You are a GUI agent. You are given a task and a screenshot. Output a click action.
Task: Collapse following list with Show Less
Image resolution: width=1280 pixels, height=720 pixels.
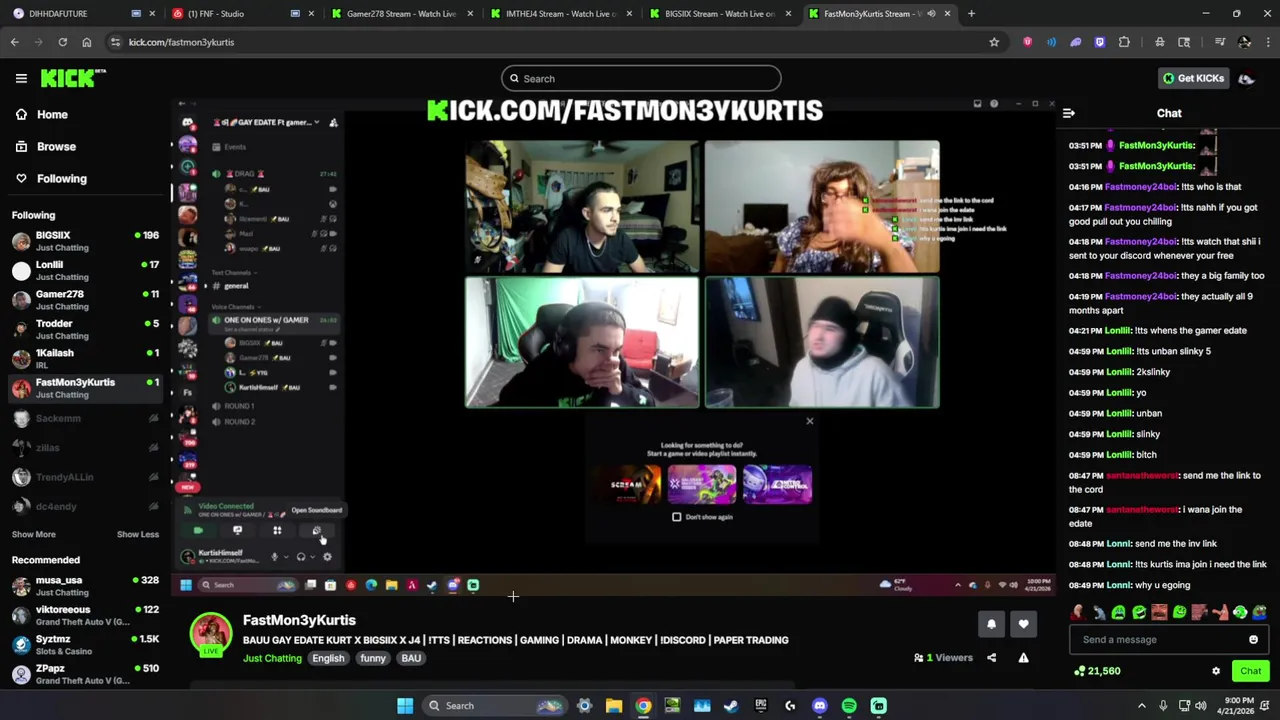coord(138,535)
